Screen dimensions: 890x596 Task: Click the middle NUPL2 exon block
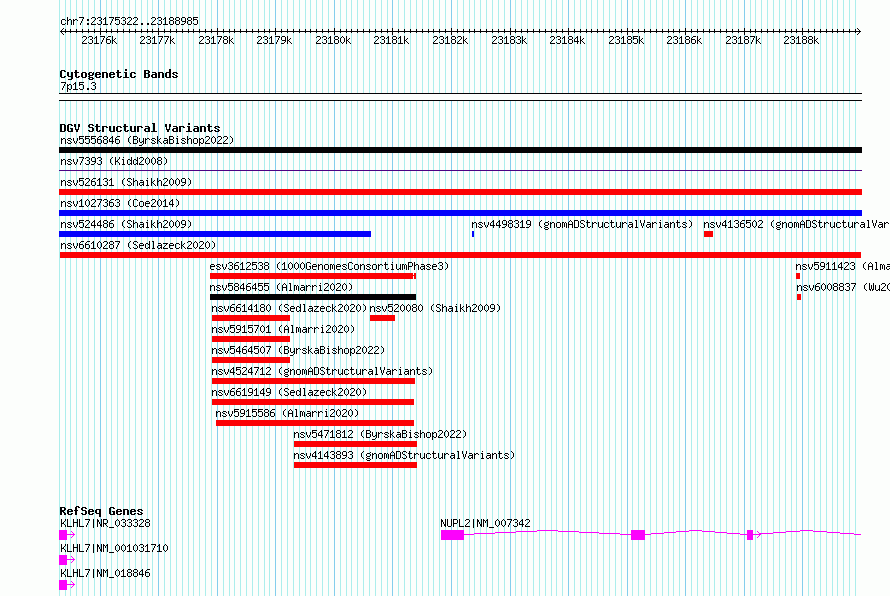click(x=638, y=535)
